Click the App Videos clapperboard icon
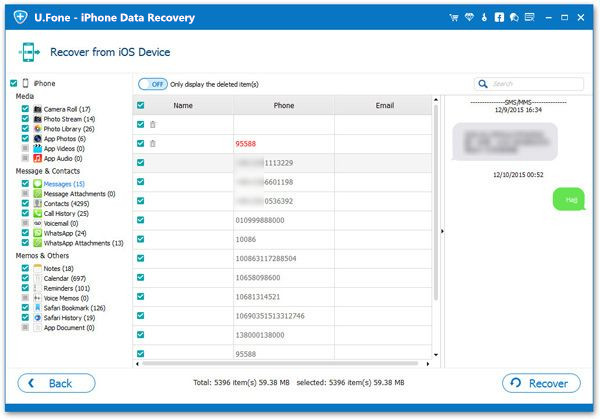Image resolution: width=600 pixels, height=419 pixels. (x=38, y=148)
